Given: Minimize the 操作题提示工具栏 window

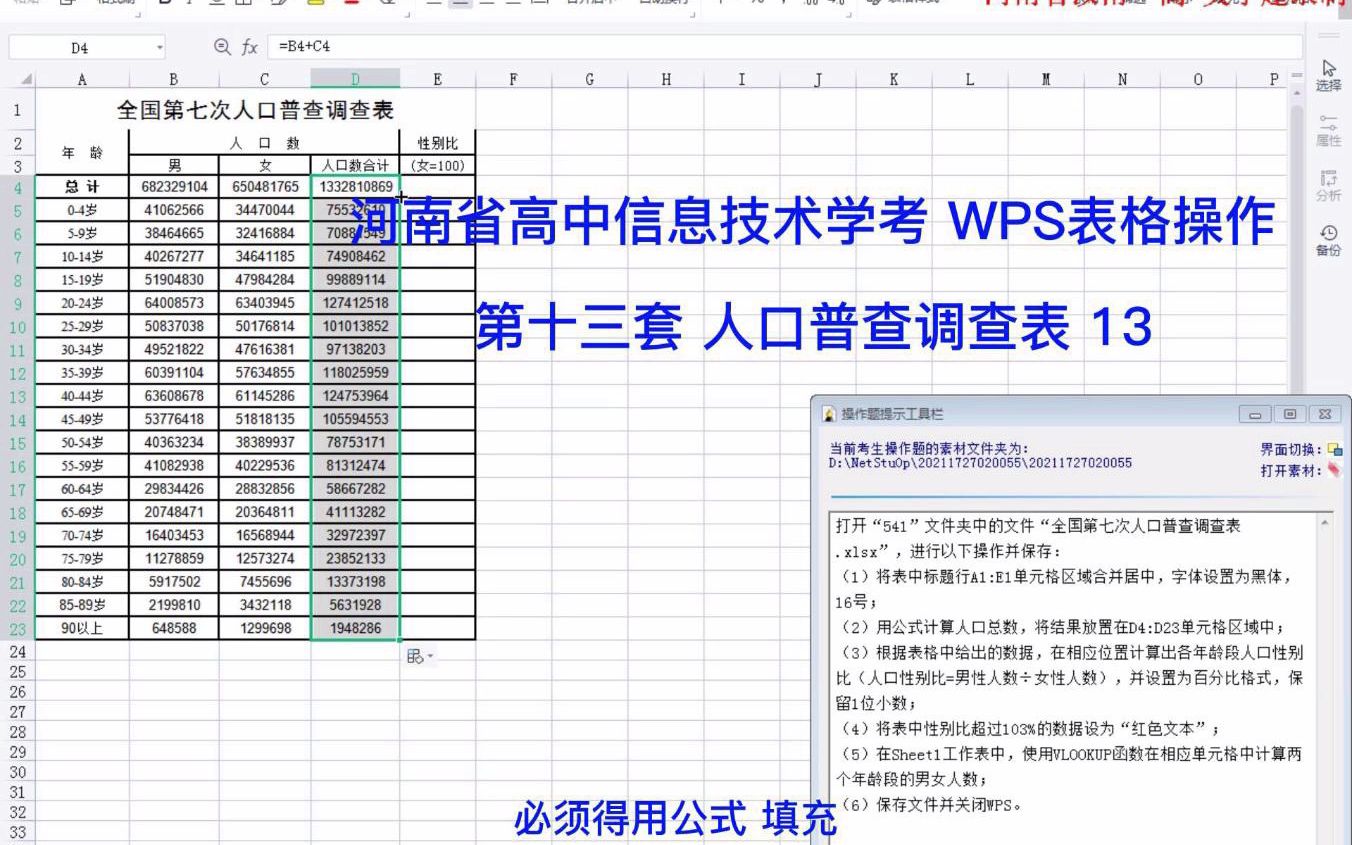Looking at the screenshot, I should point(1256,414).
